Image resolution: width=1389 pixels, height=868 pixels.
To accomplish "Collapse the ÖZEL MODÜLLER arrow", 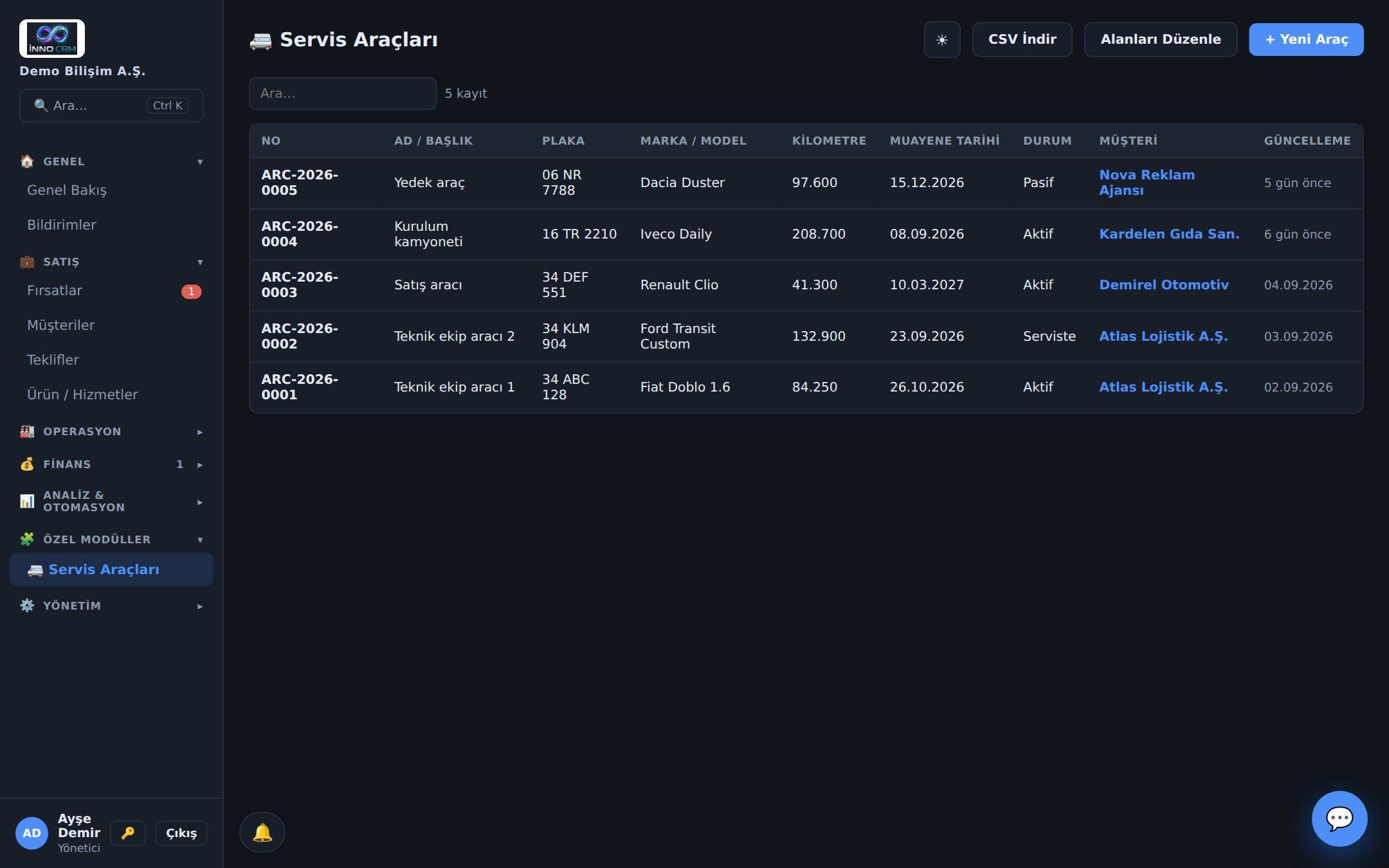I will point(200,540).
